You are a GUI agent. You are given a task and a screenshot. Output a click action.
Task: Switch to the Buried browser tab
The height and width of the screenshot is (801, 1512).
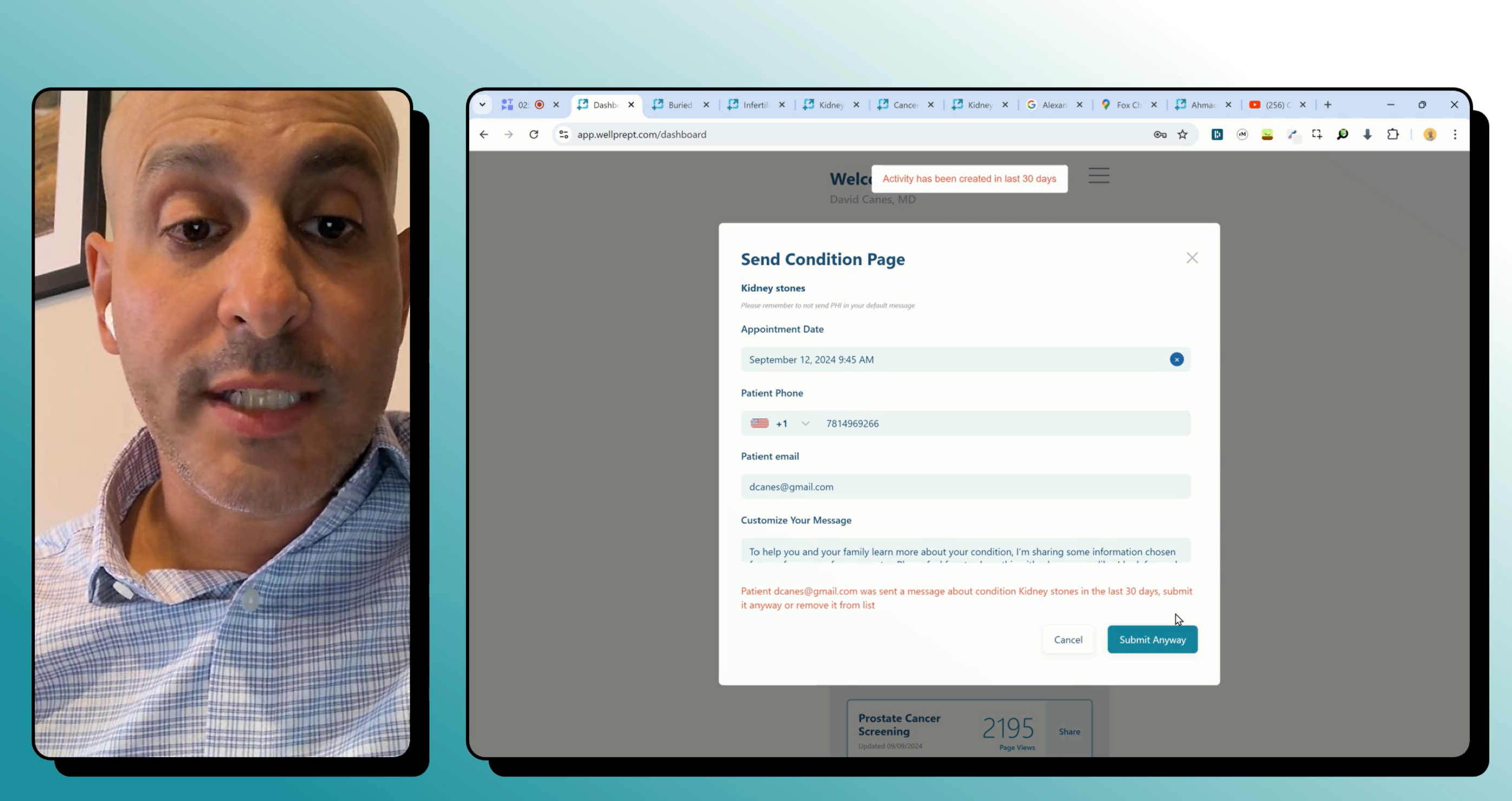click(679, 105)
